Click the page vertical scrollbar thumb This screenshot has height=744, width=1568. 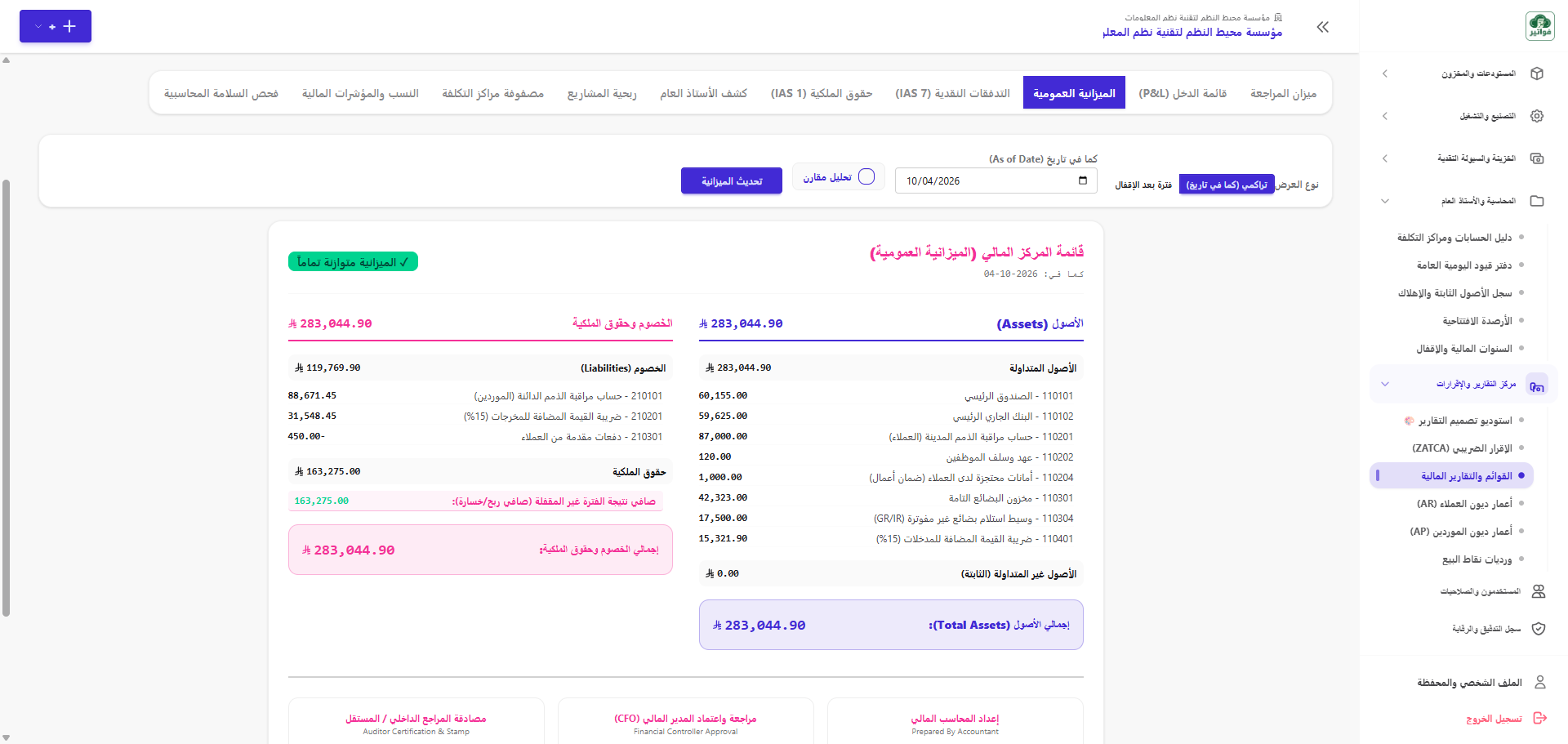coord(7,398)
